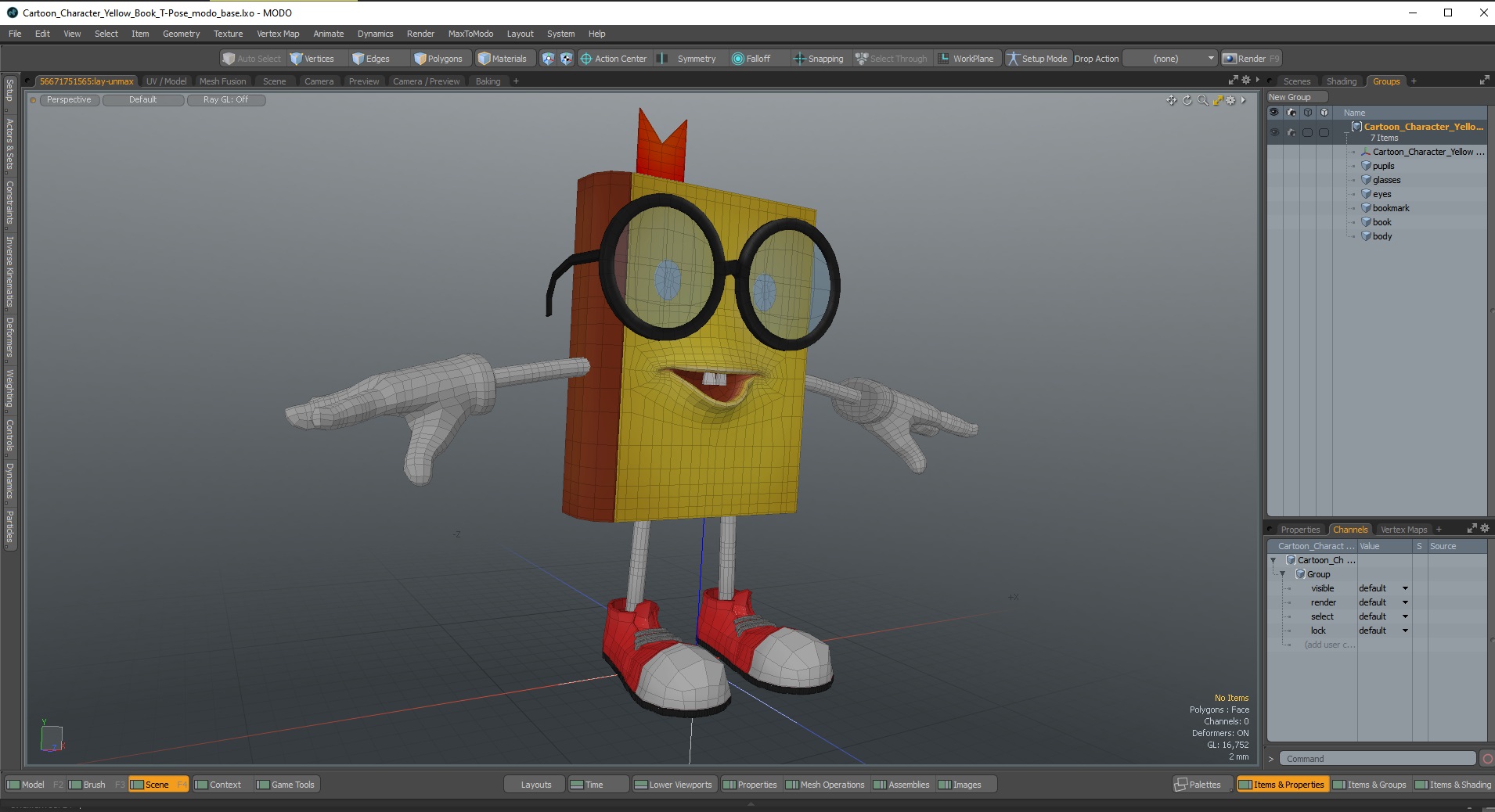Image resolution: width=1495 pixels, height=812 pixels.
Task: Click the viewport pan/move control icon
Action: [1171, 100]
